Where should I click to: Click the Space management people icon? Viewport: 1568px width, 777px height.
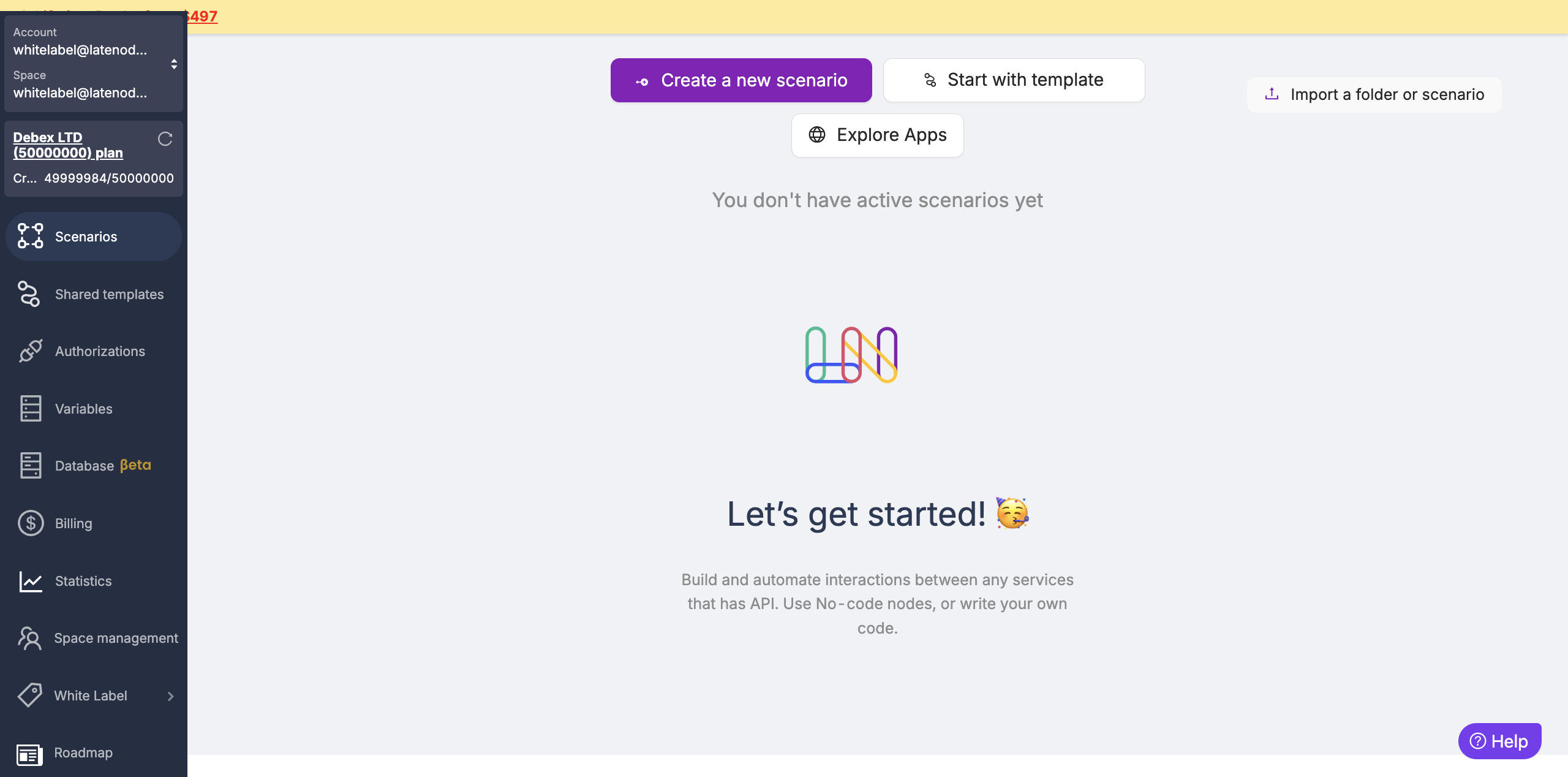tap(29, 638)
